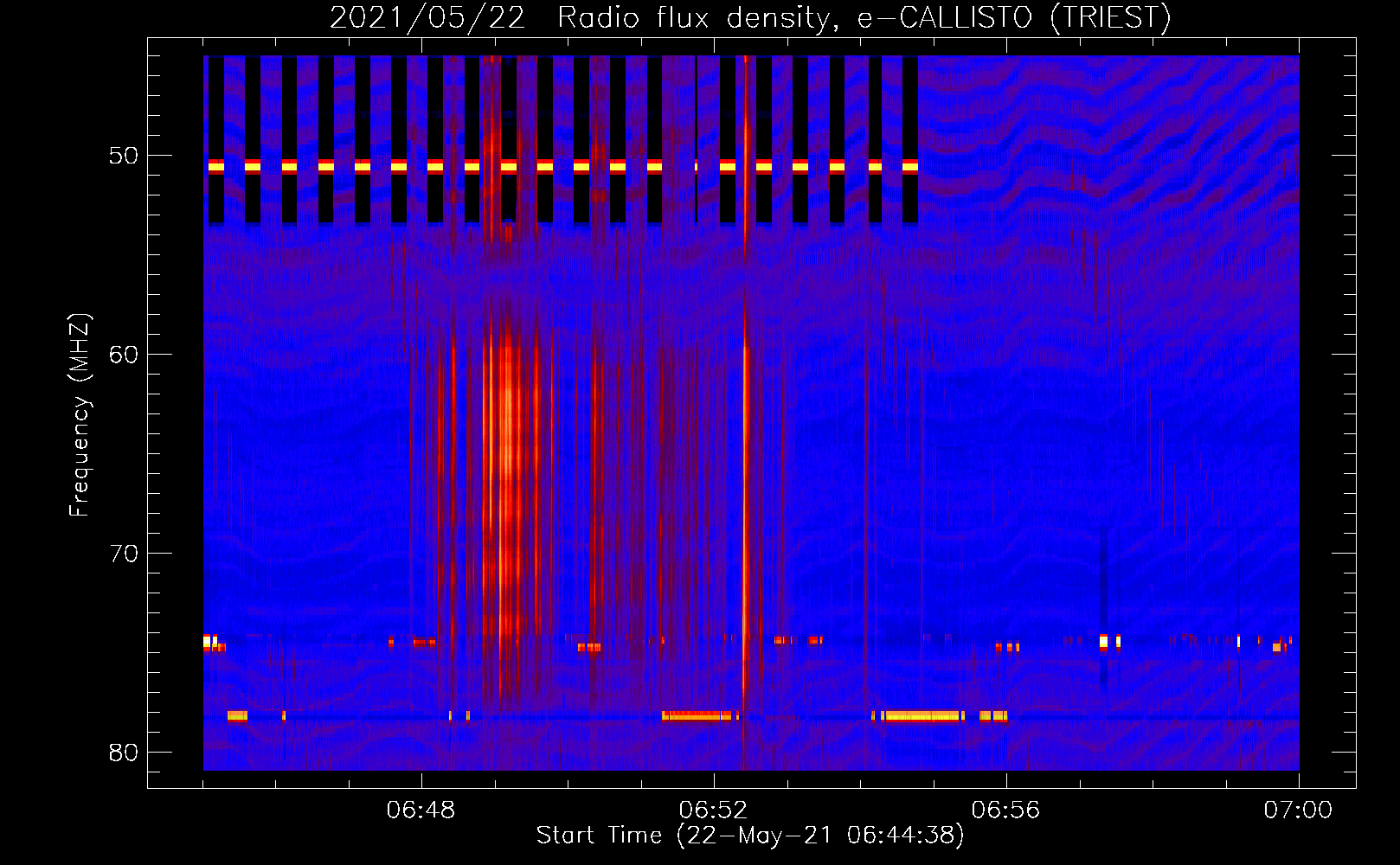
Task: Click the 'Frequency (MHZ)' axis label
Action: pyautogui.click(x=79, y=415)
